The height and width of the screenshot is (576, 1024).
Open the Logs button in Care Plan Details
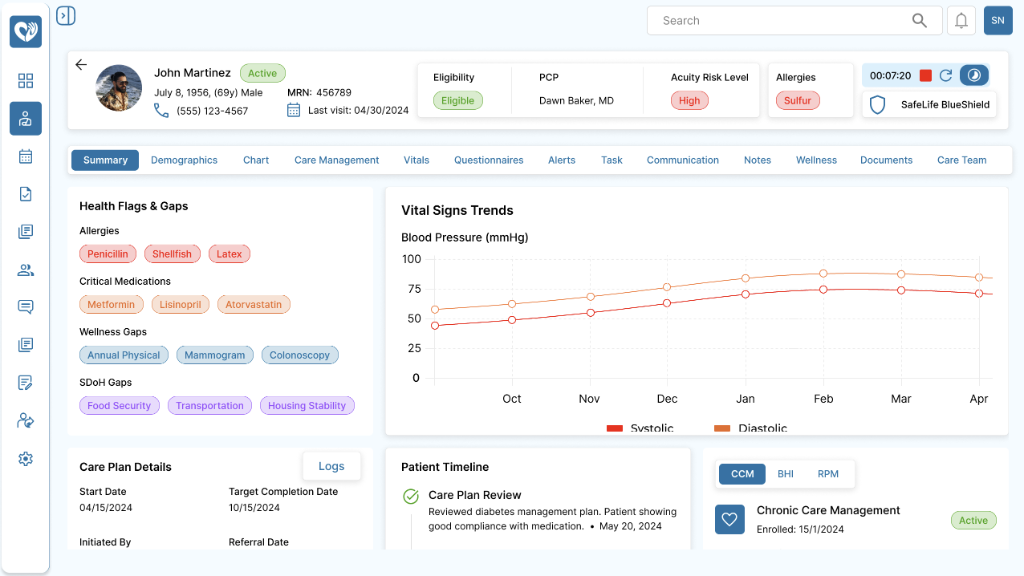click(331, 466)
